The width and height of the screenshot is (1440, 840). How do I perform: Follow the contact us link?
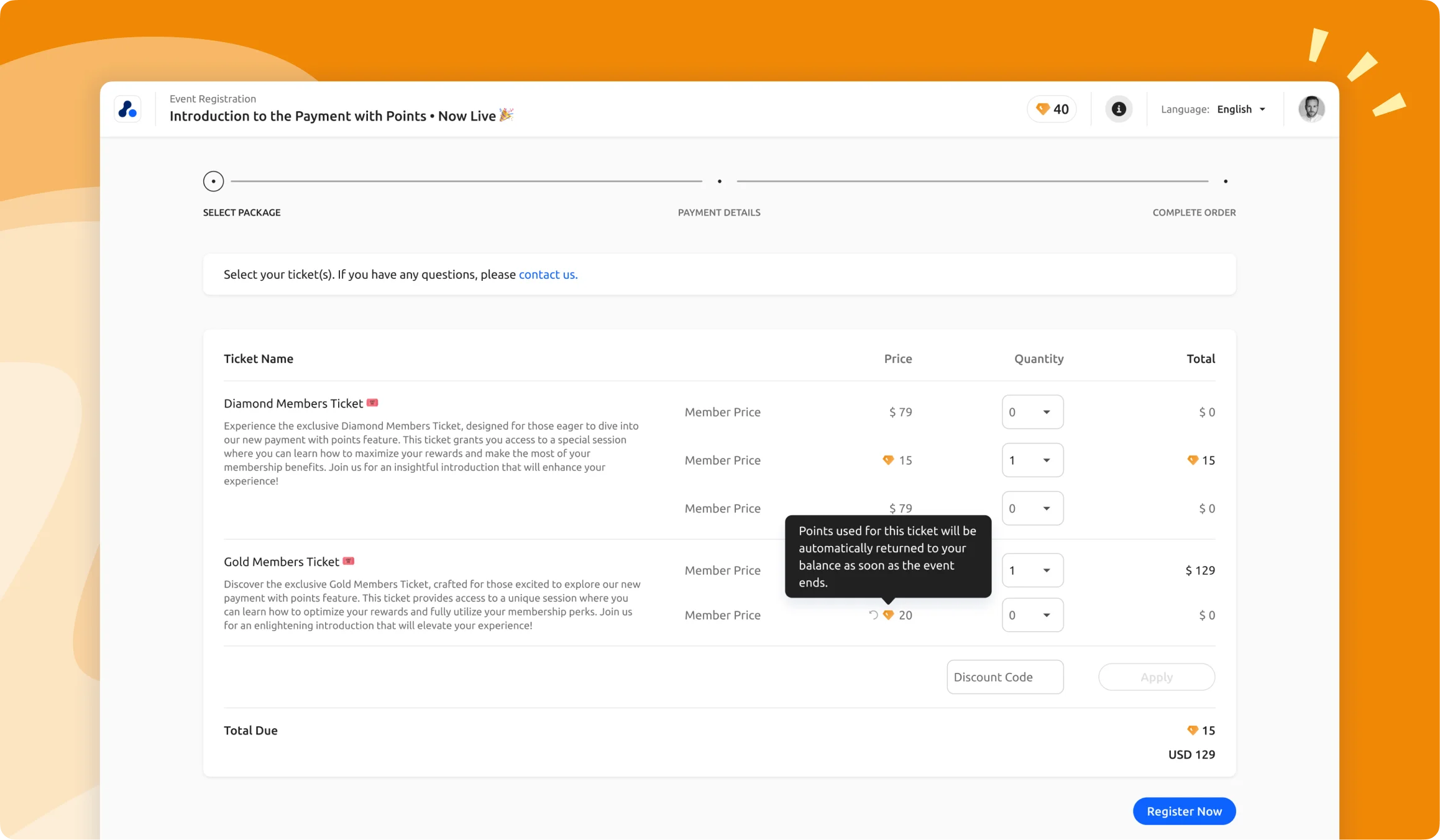pyautogui.click(x=548, y=275)
